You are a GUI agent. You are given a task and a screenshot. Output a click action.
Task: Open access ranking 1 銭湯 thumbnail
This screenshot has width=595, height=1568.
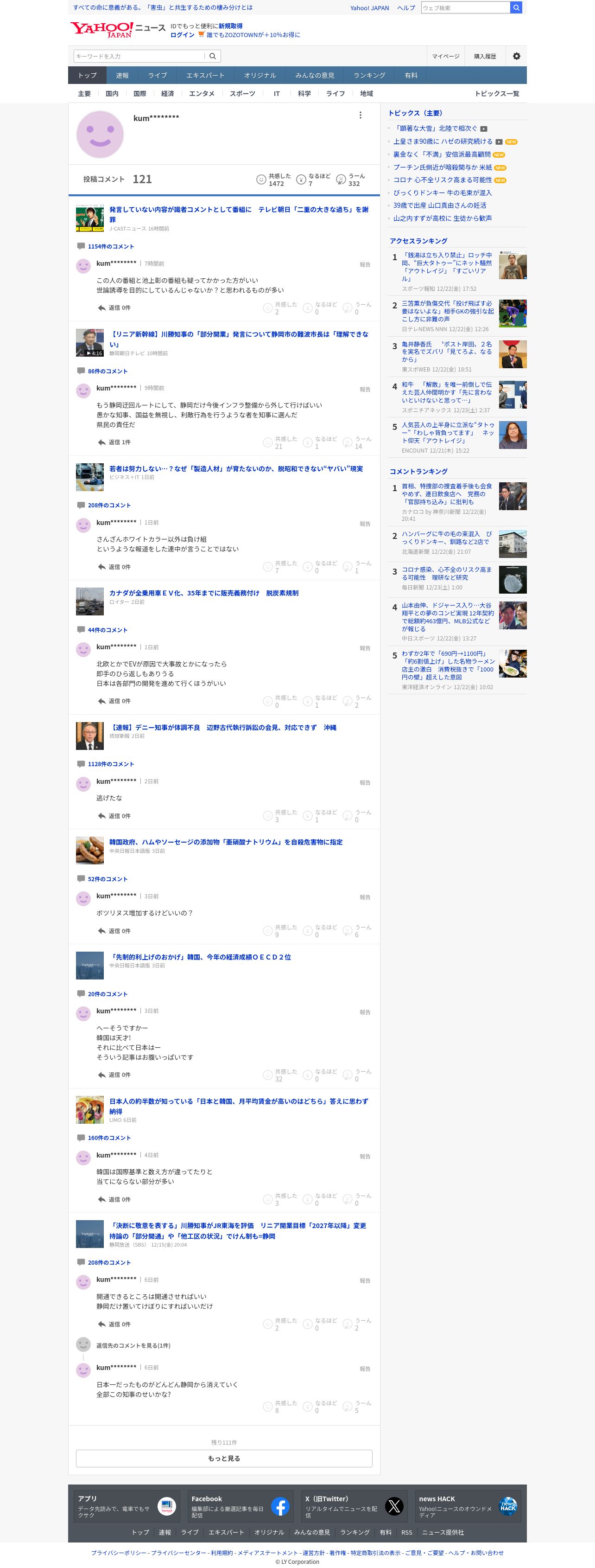click(512, 265)
